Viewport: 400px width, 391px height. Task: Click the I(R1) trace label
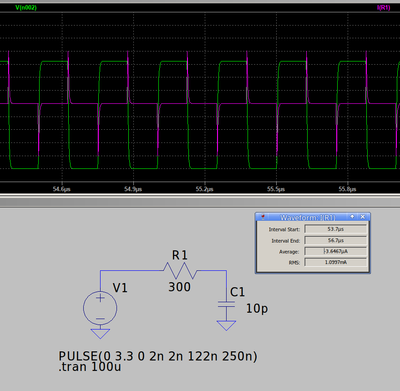[383, 7]
